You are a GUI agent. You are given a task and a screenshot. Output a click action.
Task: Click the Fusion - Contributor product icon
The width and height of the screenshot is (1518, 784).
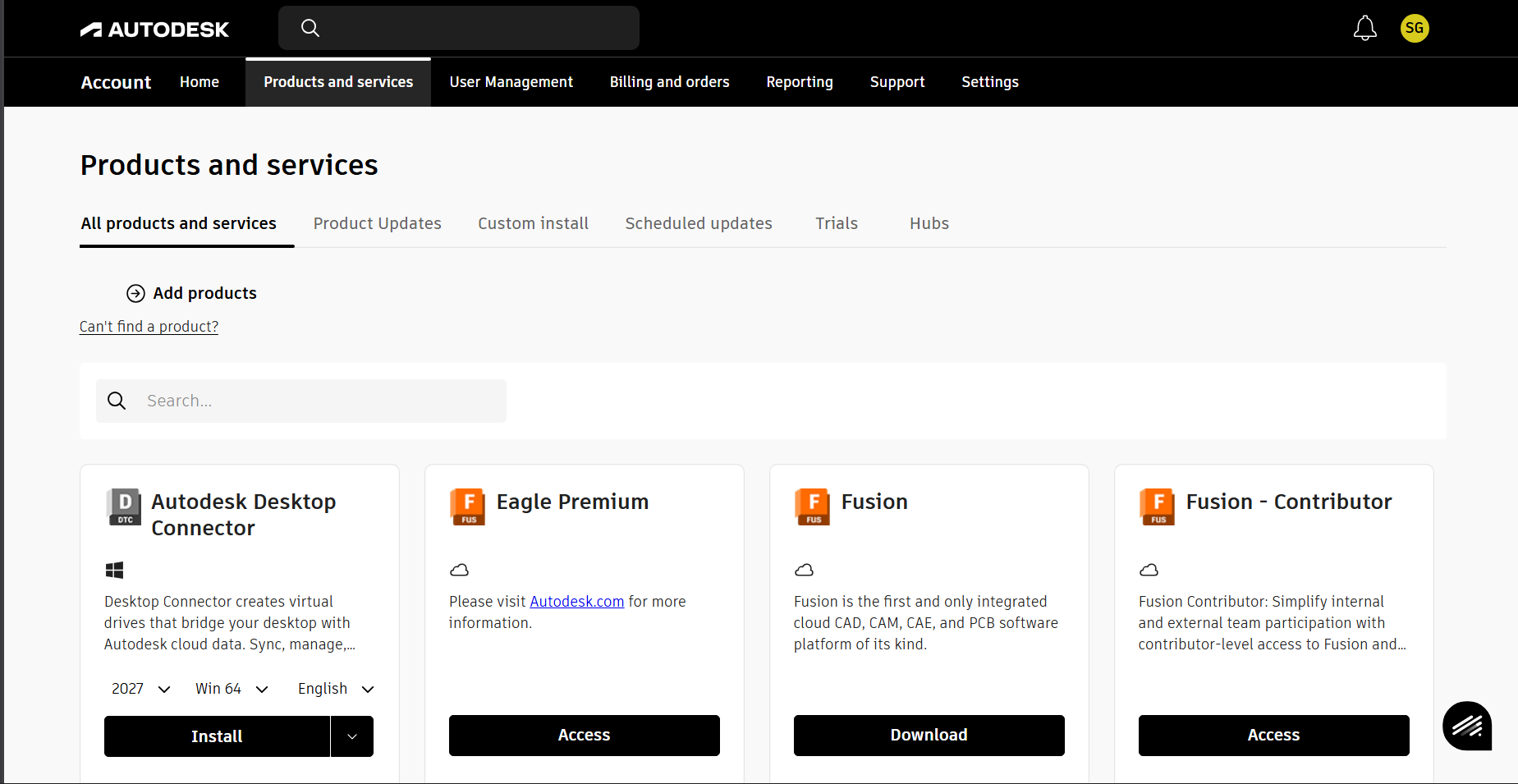pyautogui.click(x=1158, y=507)
